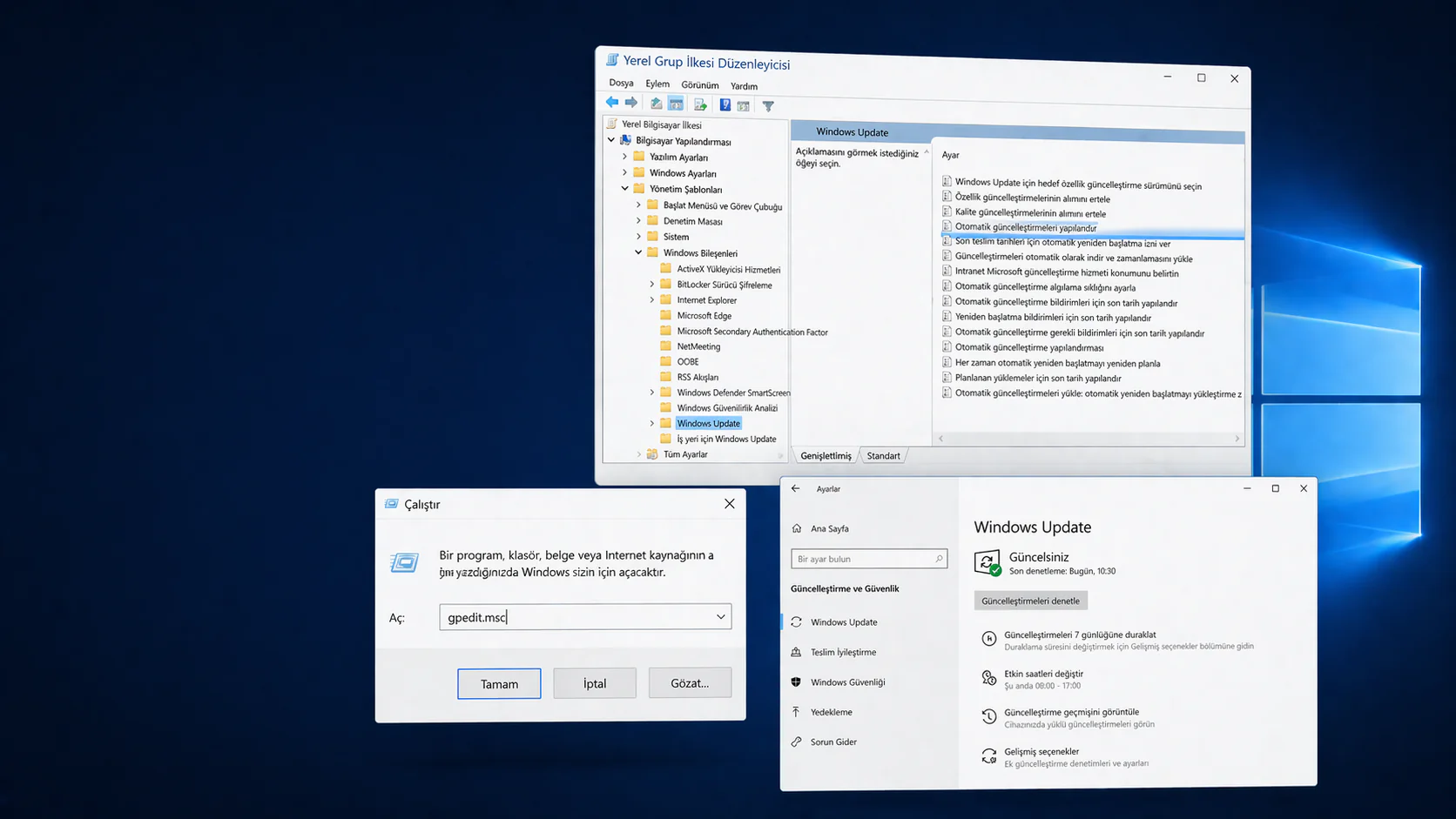Click the Windows Update icon in Settings sidebar
The width and height of the screenshot is (1456, 819).
[796, 622]
